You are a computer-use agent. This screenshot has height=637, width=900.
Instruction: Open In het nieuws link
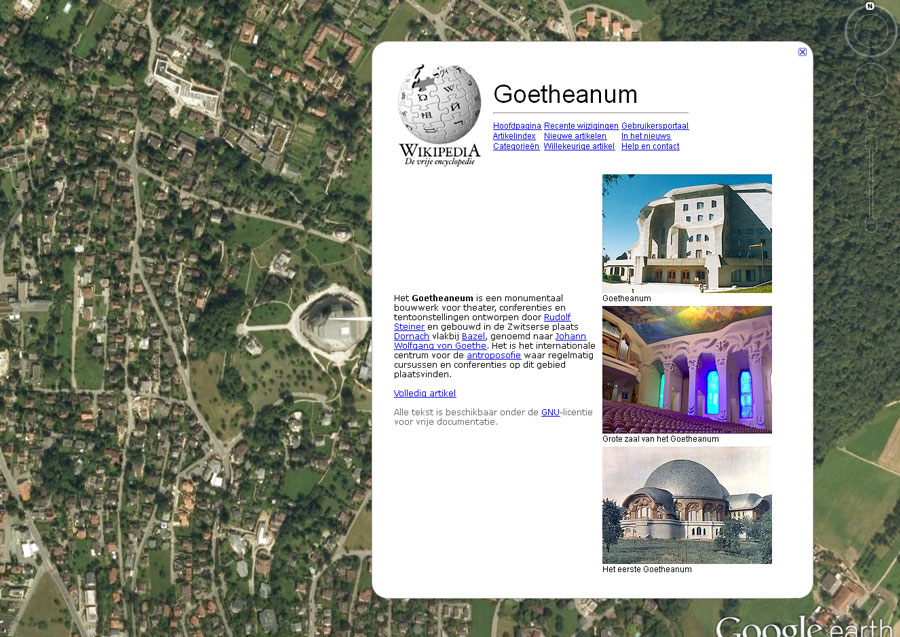646,136
